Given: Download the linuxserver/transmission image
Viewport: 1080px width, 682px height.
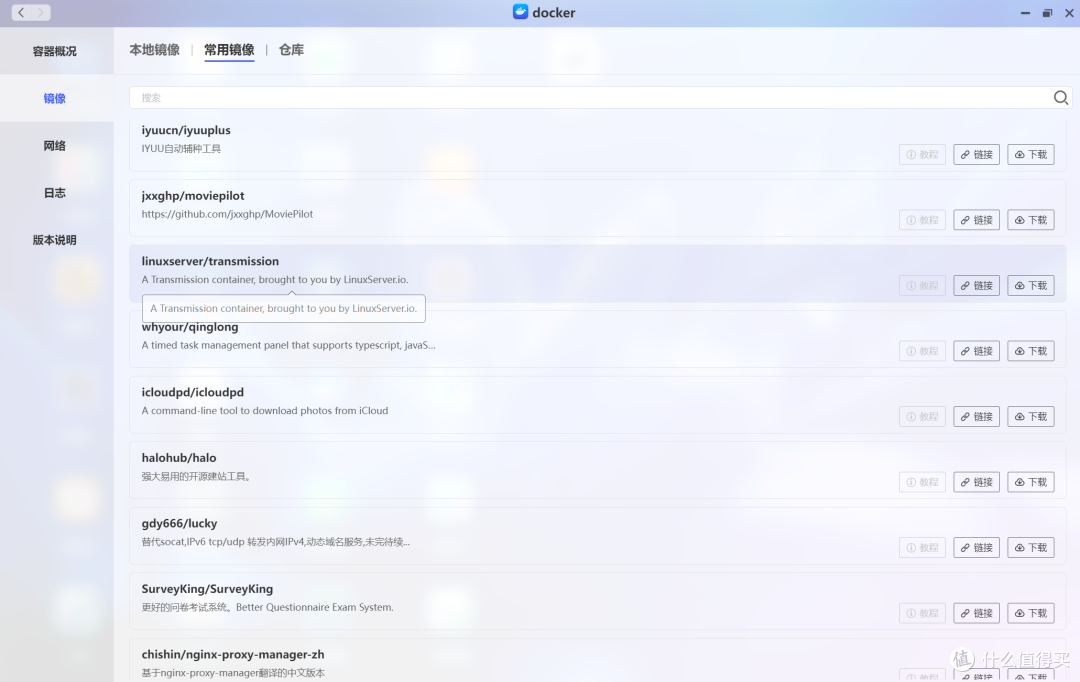Looking at the screenshot, I should click(1031, 285).
